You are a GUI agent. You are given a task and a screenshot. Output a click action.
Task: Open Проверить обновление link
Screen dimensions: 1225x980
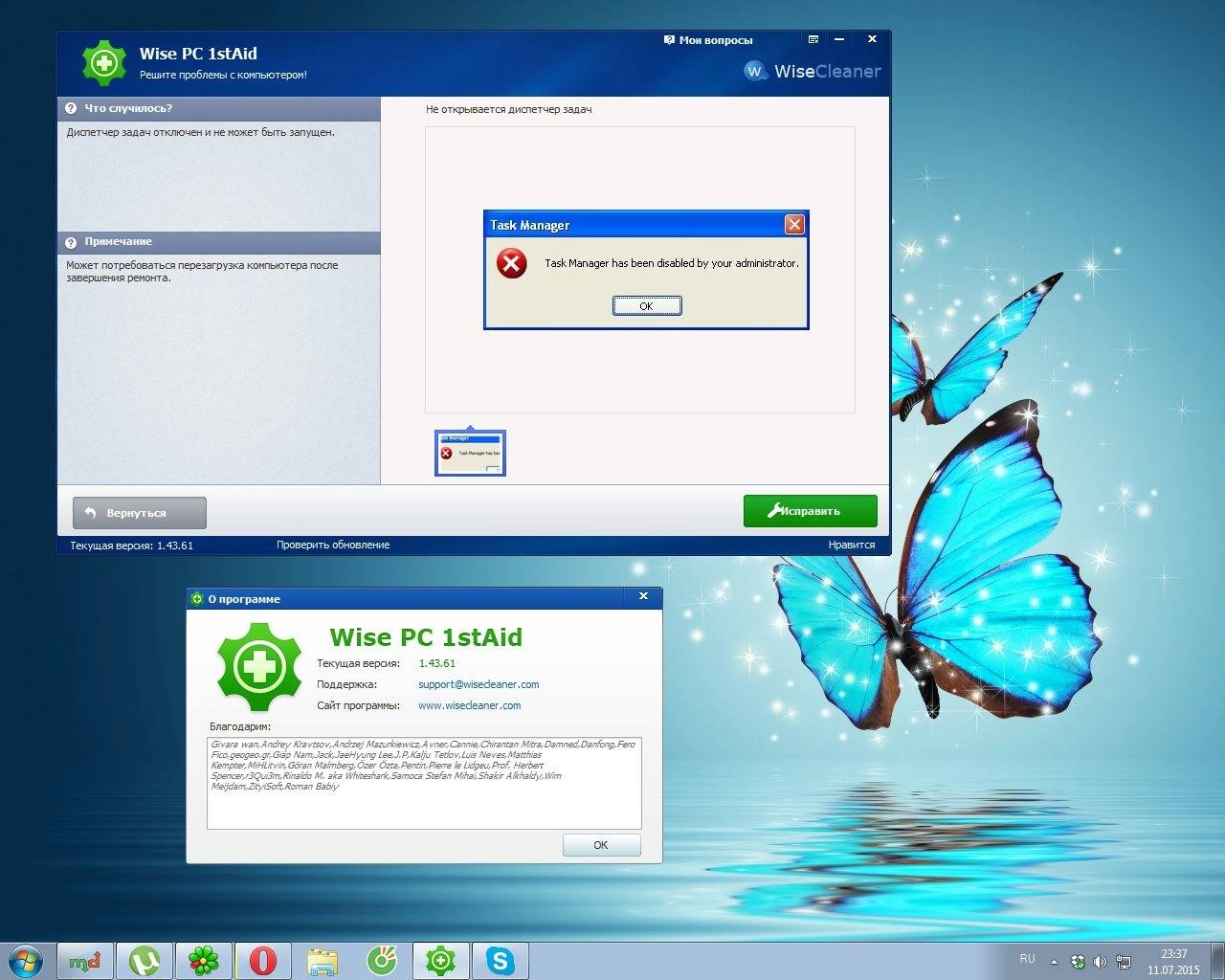coord(333,545)
